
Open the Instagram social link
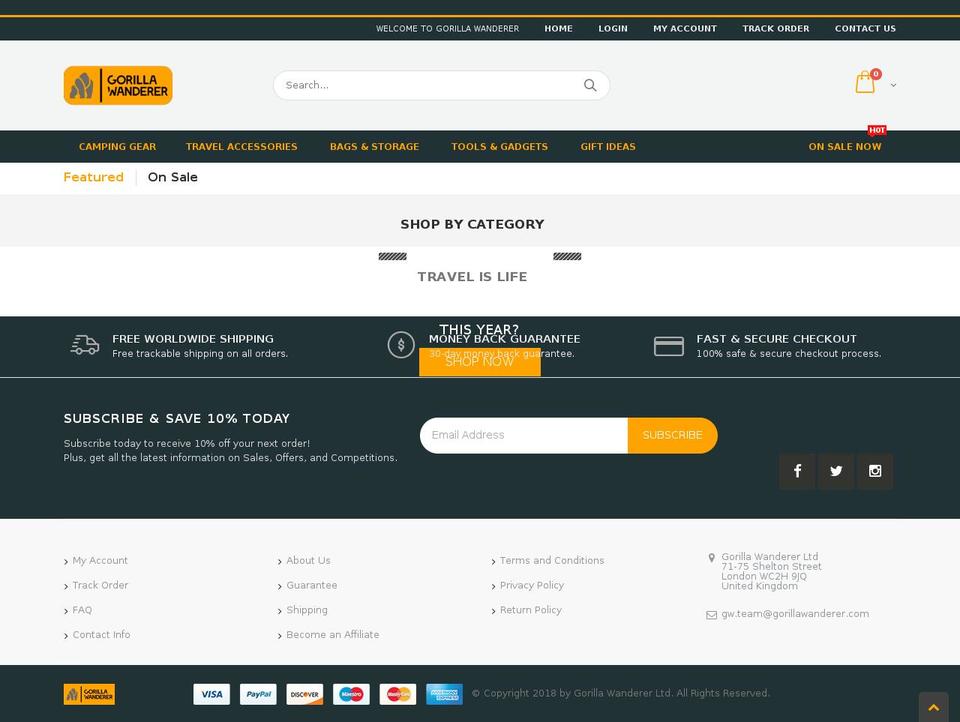click(x=875, y=471)
